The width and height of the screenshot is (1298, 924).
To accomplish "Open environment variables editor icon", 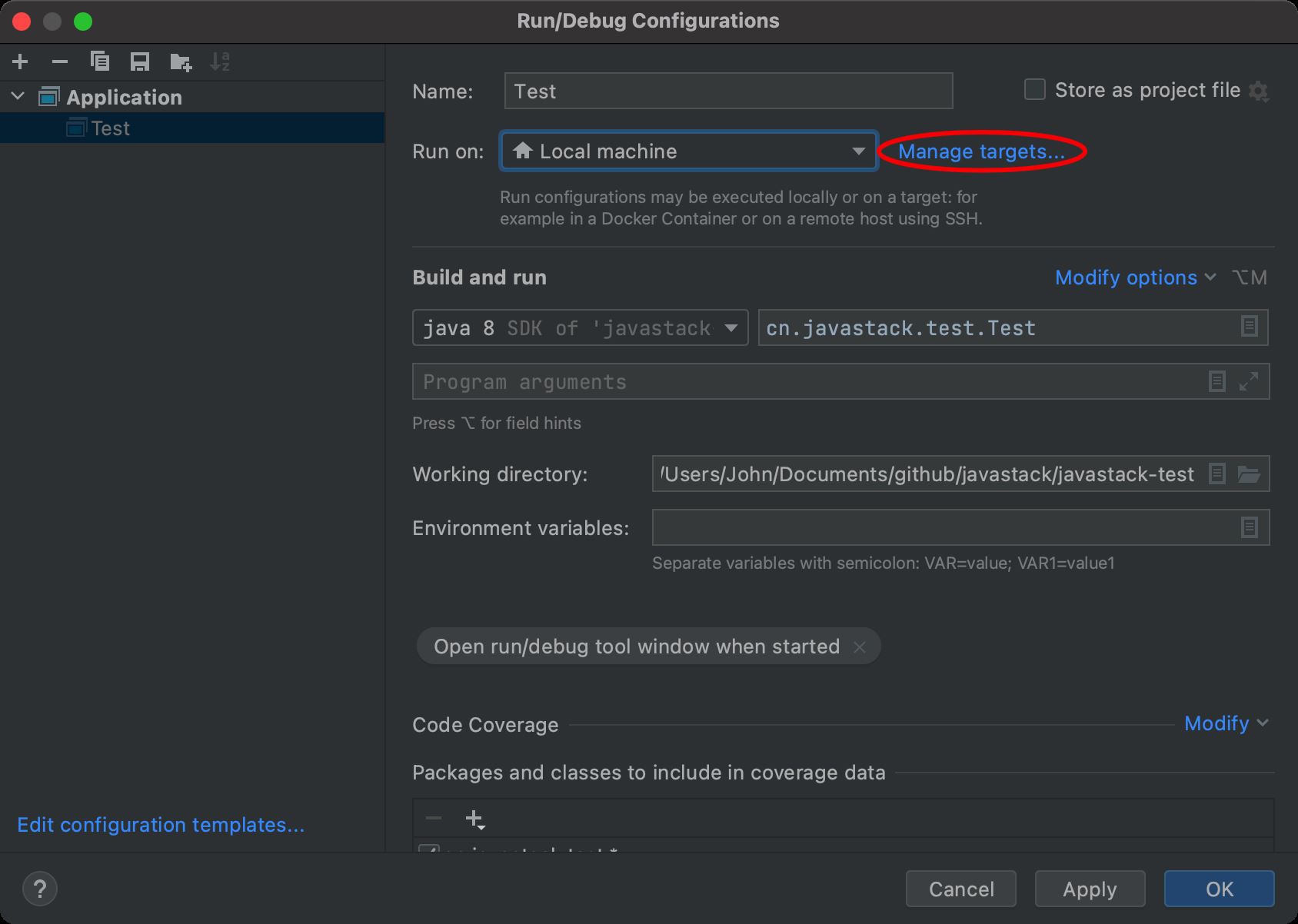I will tap(1249, 527).
